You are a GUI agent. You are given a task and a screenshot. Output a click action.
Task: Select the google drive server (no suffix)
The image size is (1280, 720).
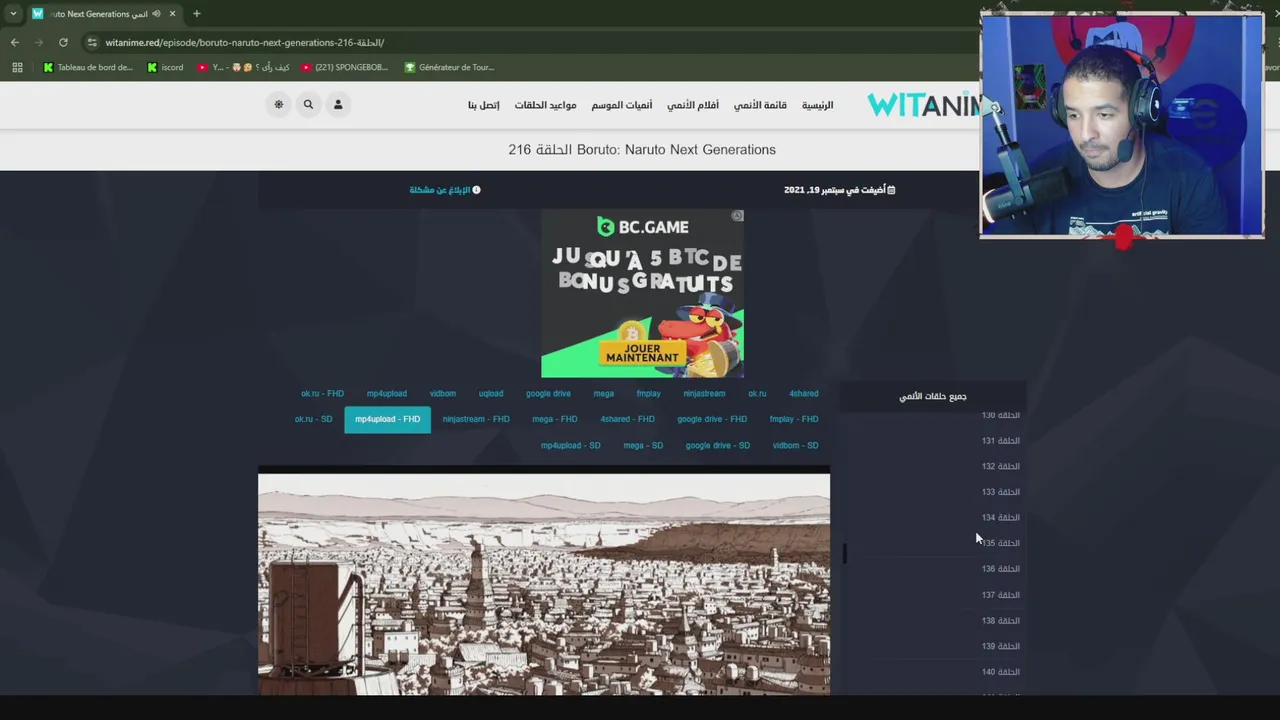click(548, 393)
